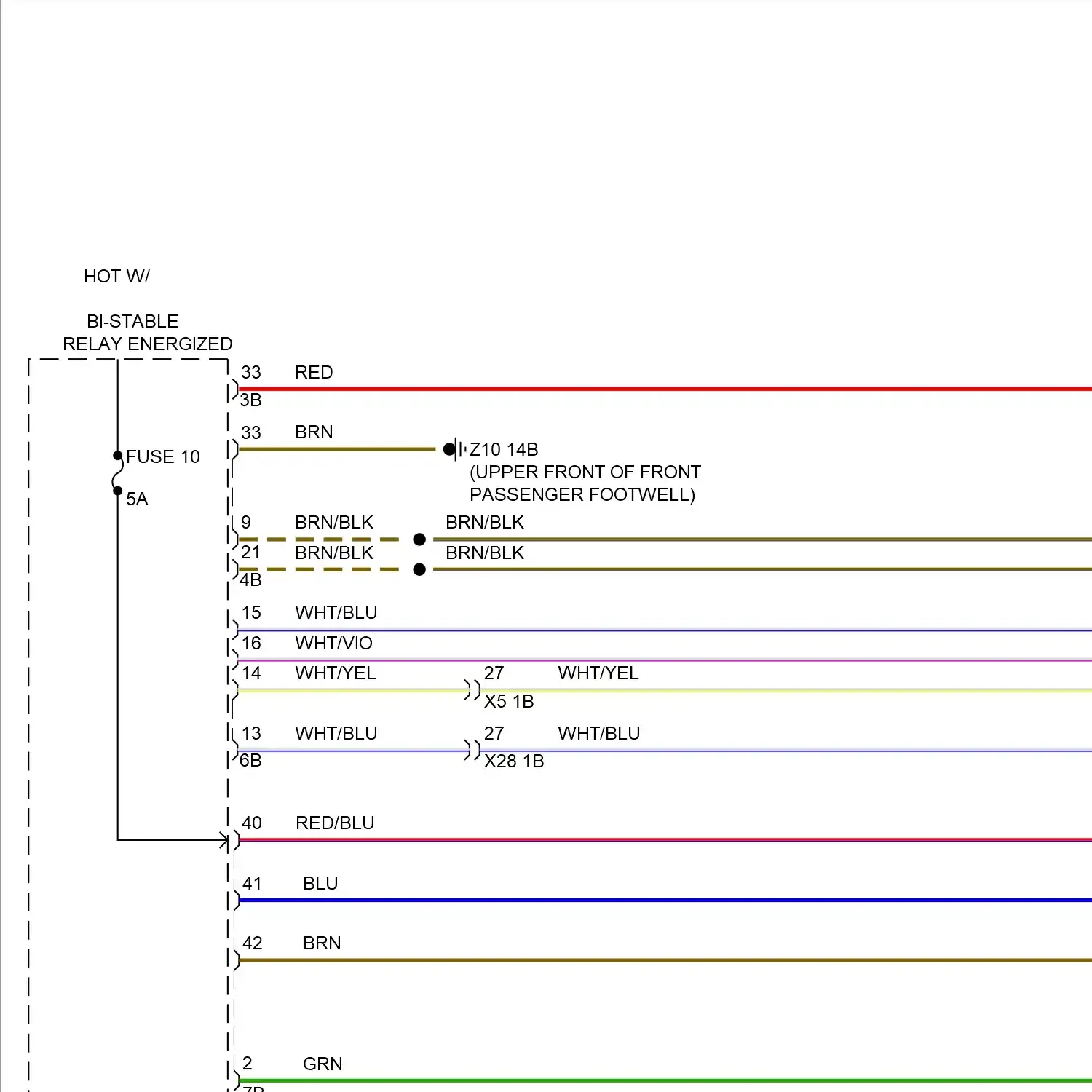Image resolution: width=1092 pixels, height=1092 pixels.
Task: Click the "BRN" label next to pin 42
Action: coord(322,943)
